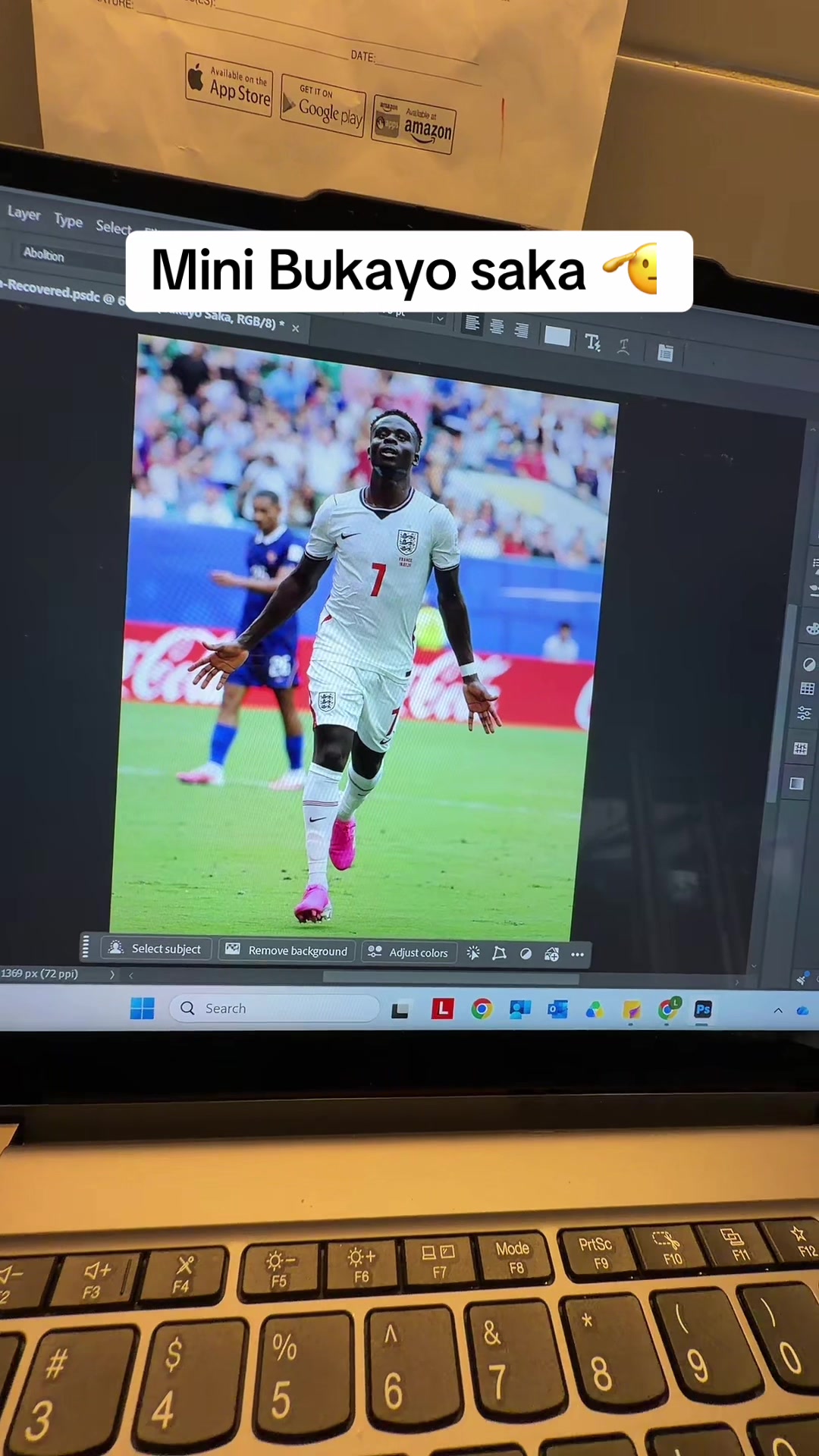Viewport: 819px width, 1456px height.
Task: Open the Patterns panel icon
Action: [800, 748]
